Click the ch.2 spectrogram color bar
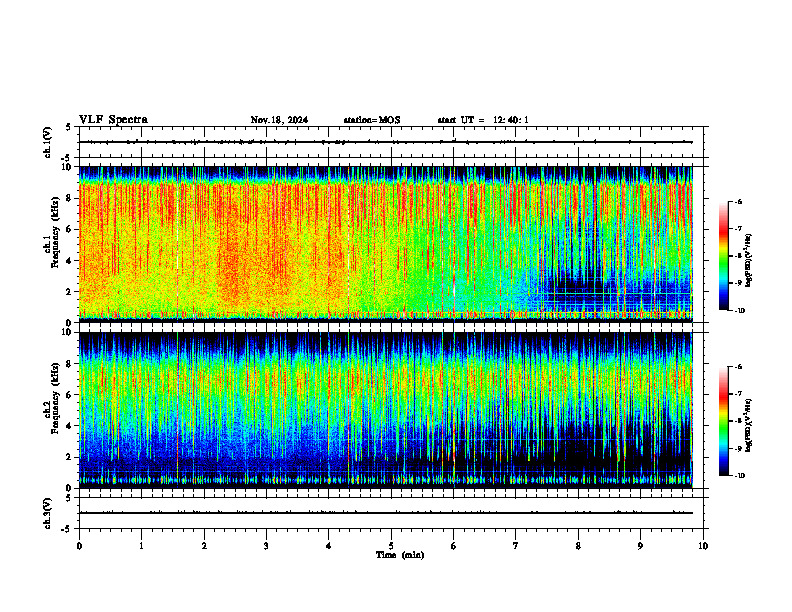 [723, 421]
